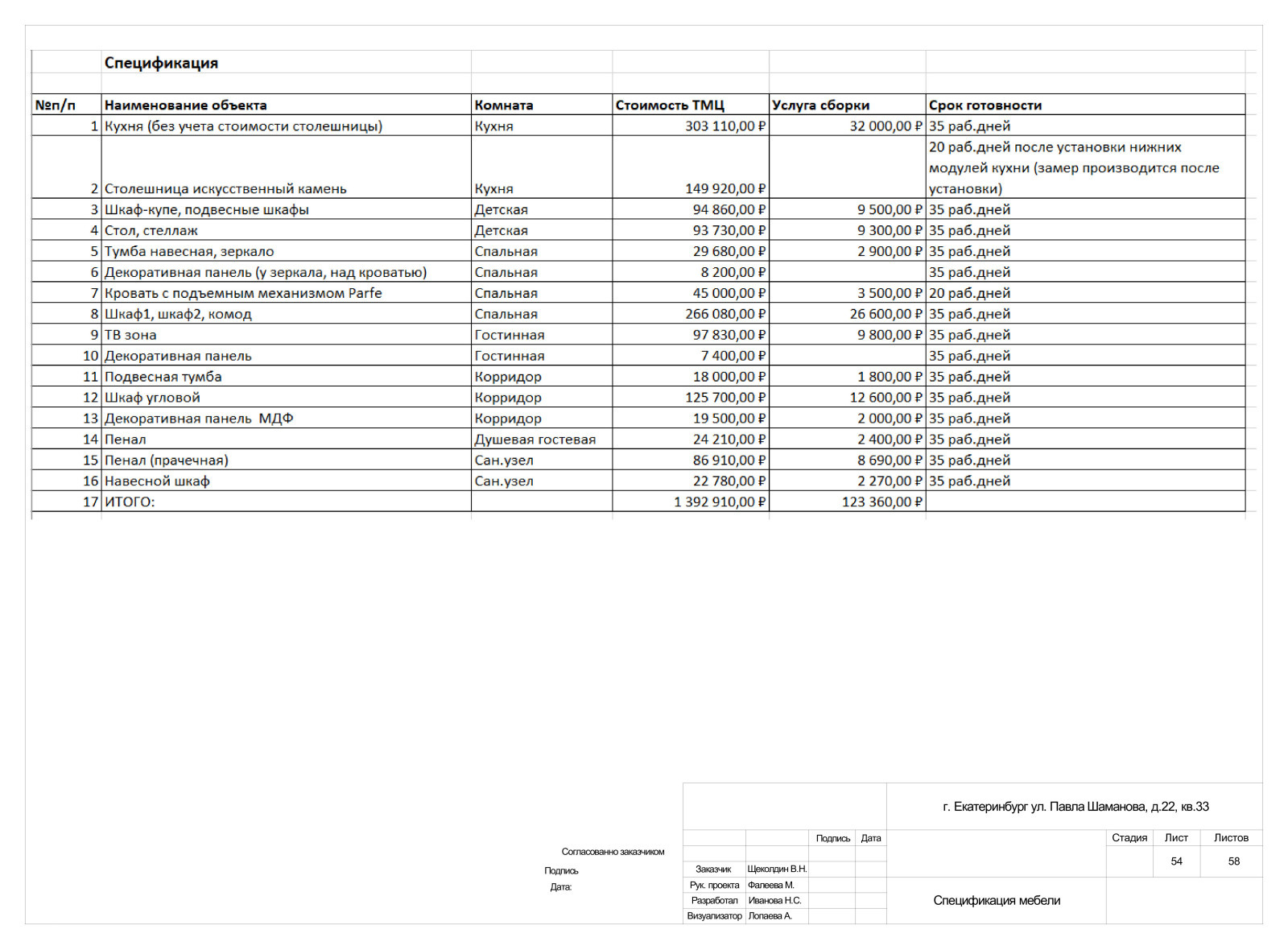Select the "Стадия" label in the title block

1129,838
